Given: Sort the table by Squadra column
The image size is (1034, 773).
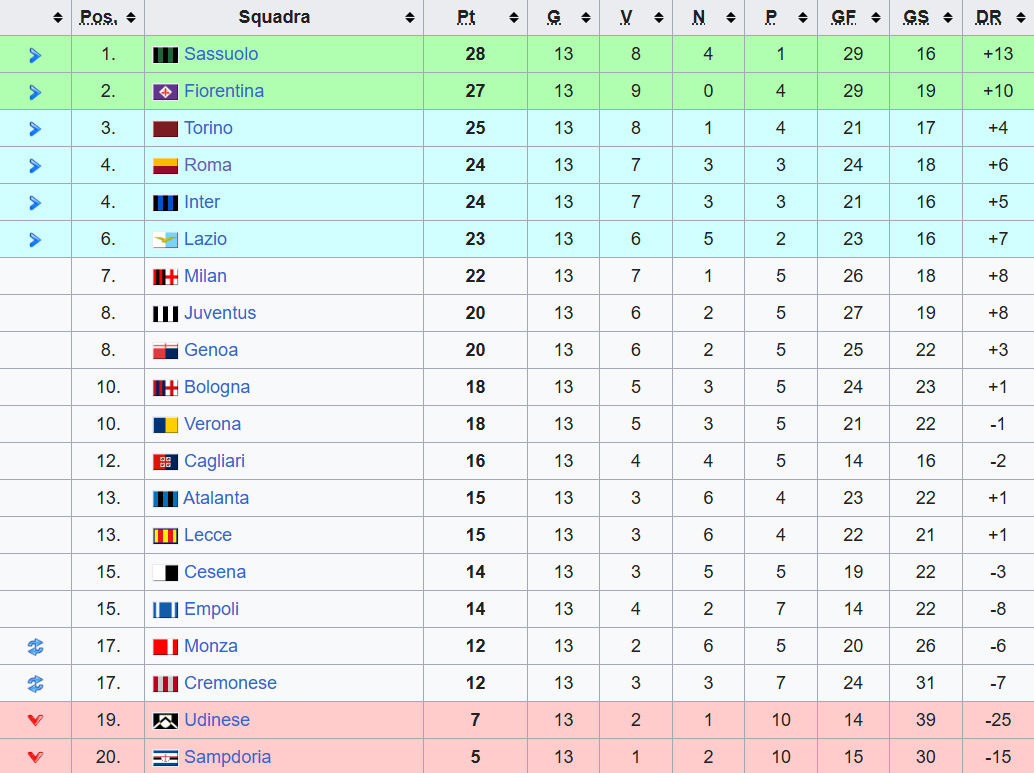Looking at the screenshot, I should pyautogui.click(x=284, y=18).
